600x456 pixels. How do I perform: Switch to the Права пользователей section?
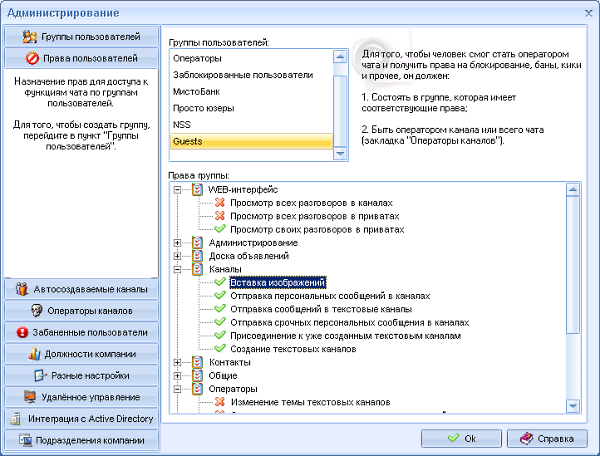(80, 59)
